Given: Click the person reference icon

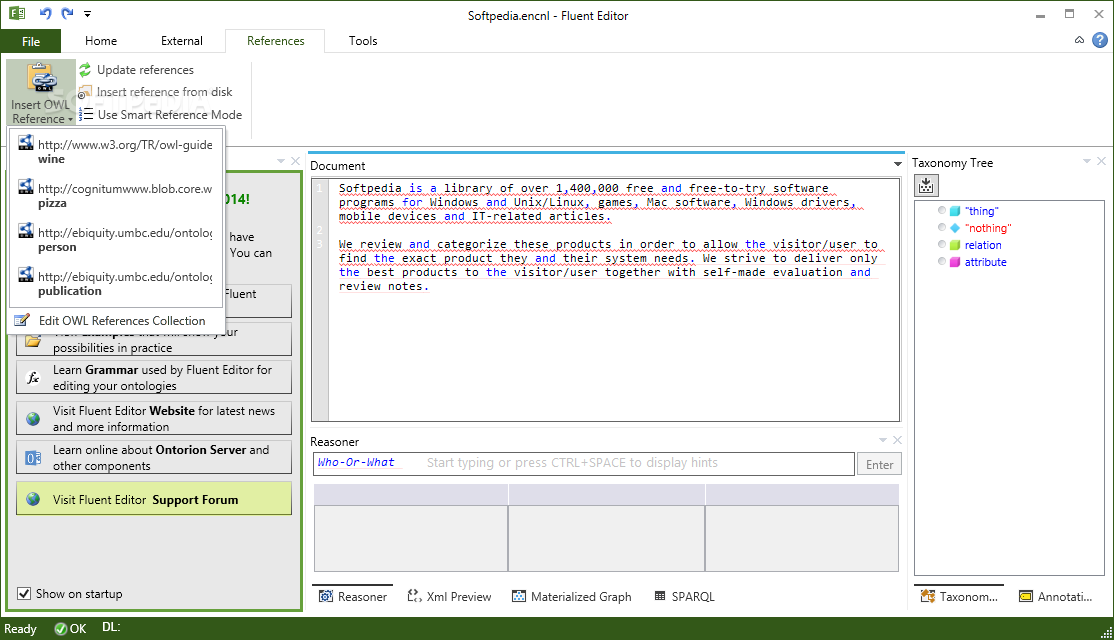Looking at the screenshot, I should 26,230.
